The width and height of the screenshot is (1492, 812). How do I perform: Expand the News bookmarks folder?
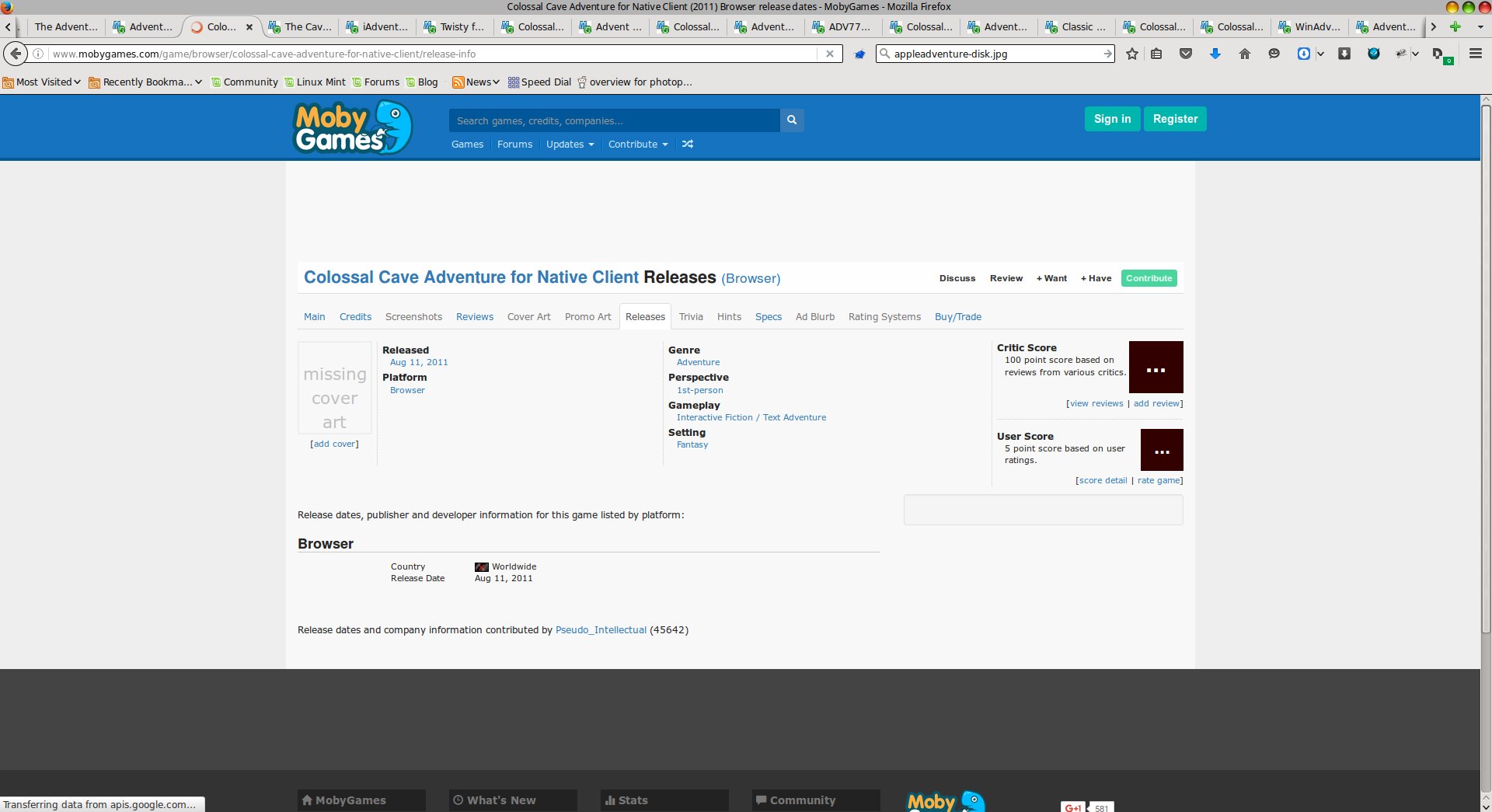pos(476,82)
